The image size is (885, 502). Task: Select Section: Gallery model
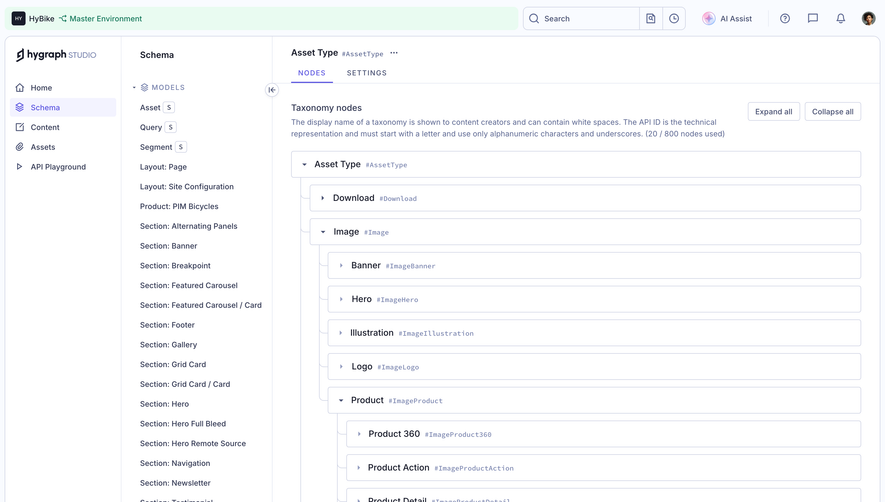168,344
